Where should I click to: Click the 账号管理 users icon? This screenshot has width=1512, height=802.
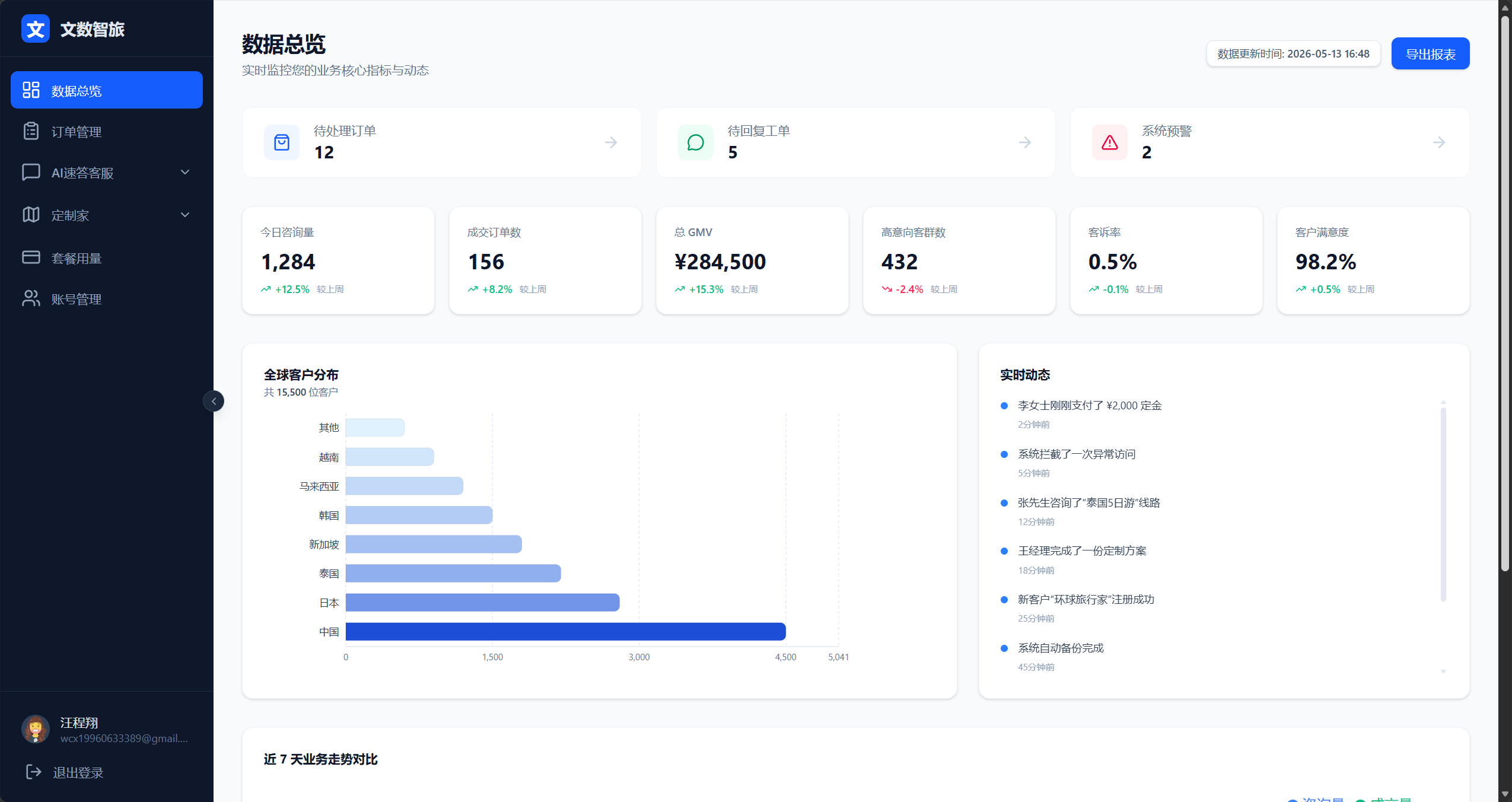tap(31, 298)
